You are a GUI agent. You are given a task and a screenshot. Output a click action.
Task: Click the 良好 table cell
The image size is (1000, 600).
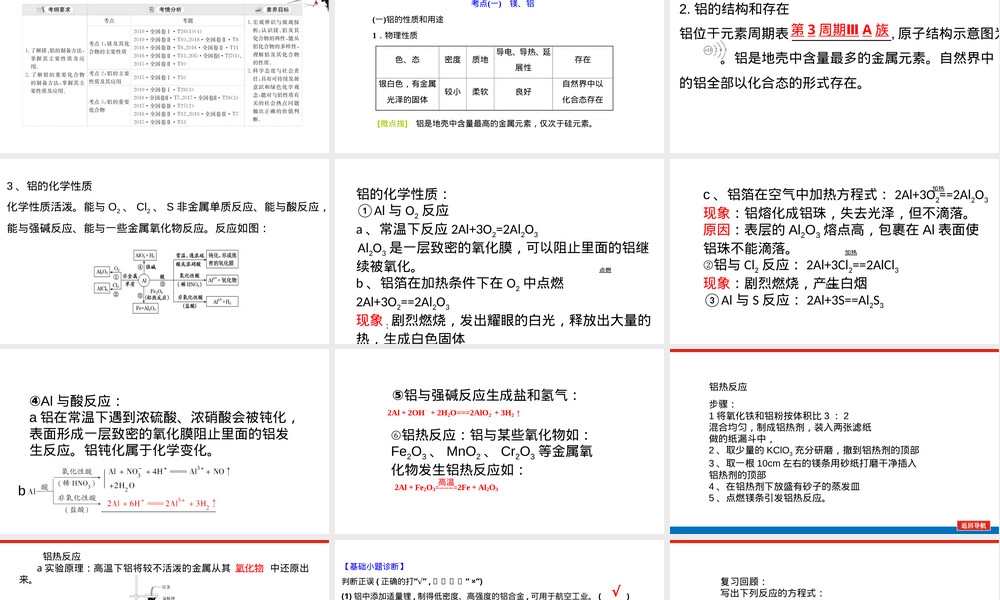(523, 92)
